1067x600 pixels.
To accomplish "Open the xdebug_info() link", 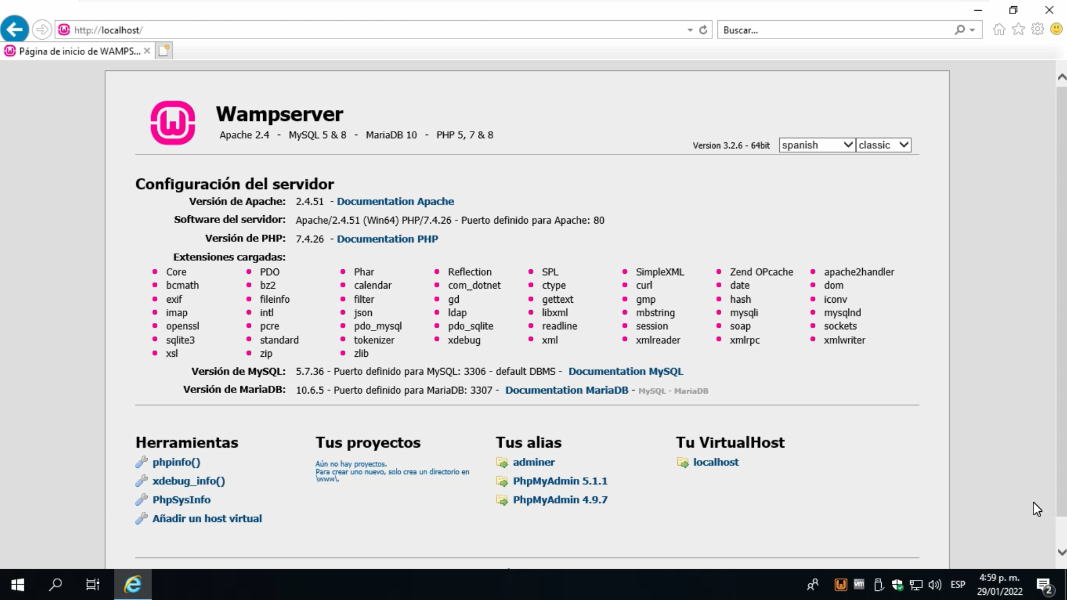I will coord(188,481).
